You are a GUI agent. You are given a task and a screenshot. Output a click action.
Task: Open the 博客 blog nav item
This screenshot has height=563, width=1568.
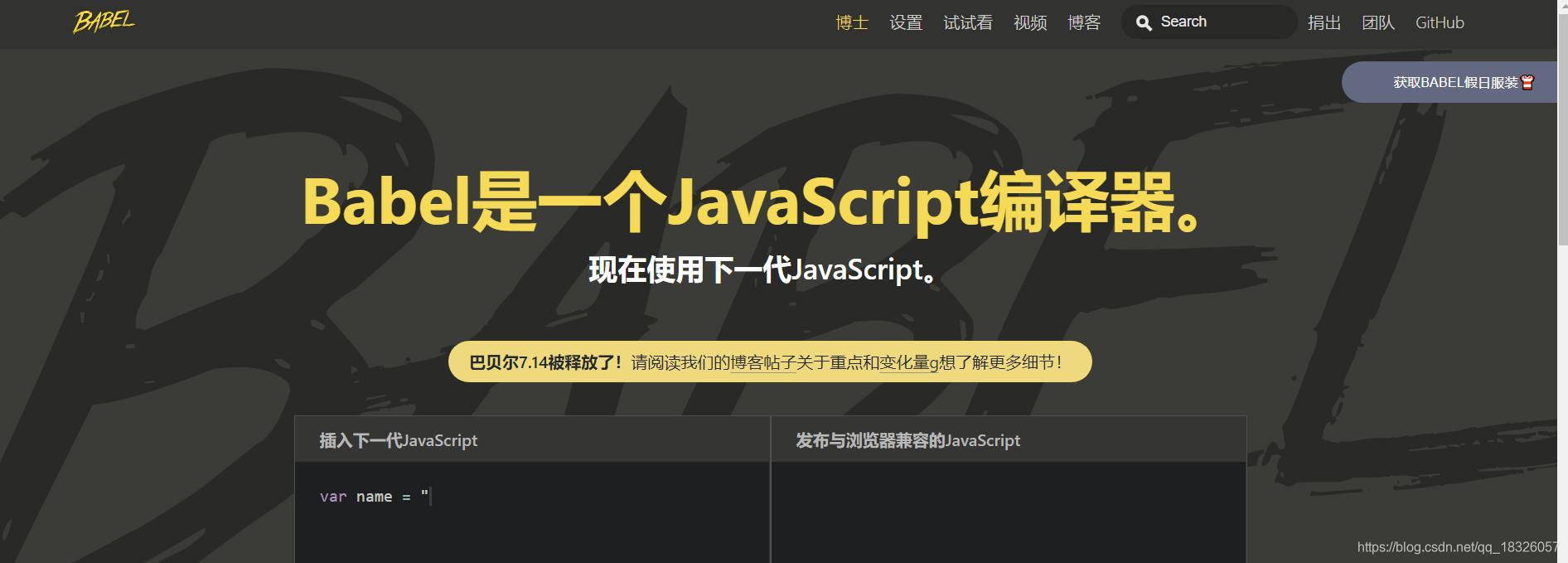1084,22
